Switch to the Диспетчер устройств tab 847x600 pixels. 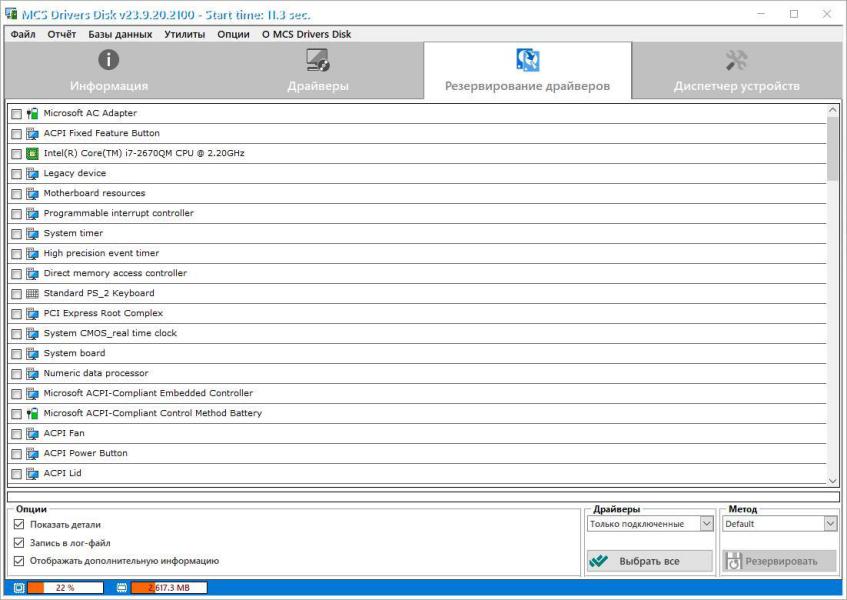click(x=736, y=71)
